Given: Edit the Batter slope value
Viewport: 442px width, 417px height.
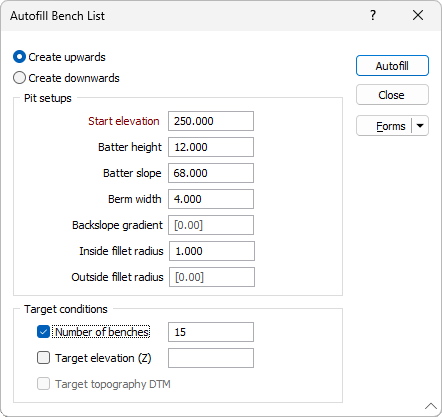Looking at the screenshot, I should pyautogui.click(x=211, y=173).
